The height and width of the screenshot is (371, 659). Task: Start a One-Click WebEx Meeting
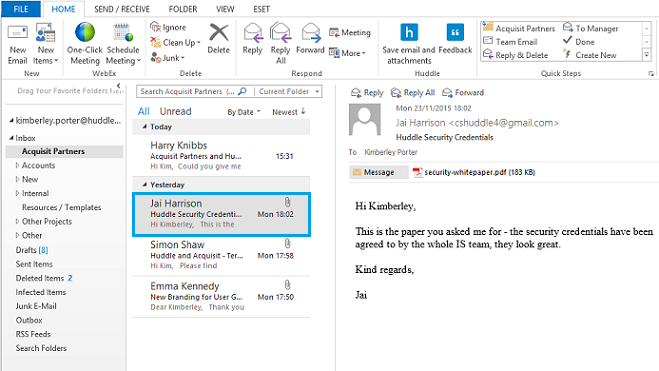[85, 45]
